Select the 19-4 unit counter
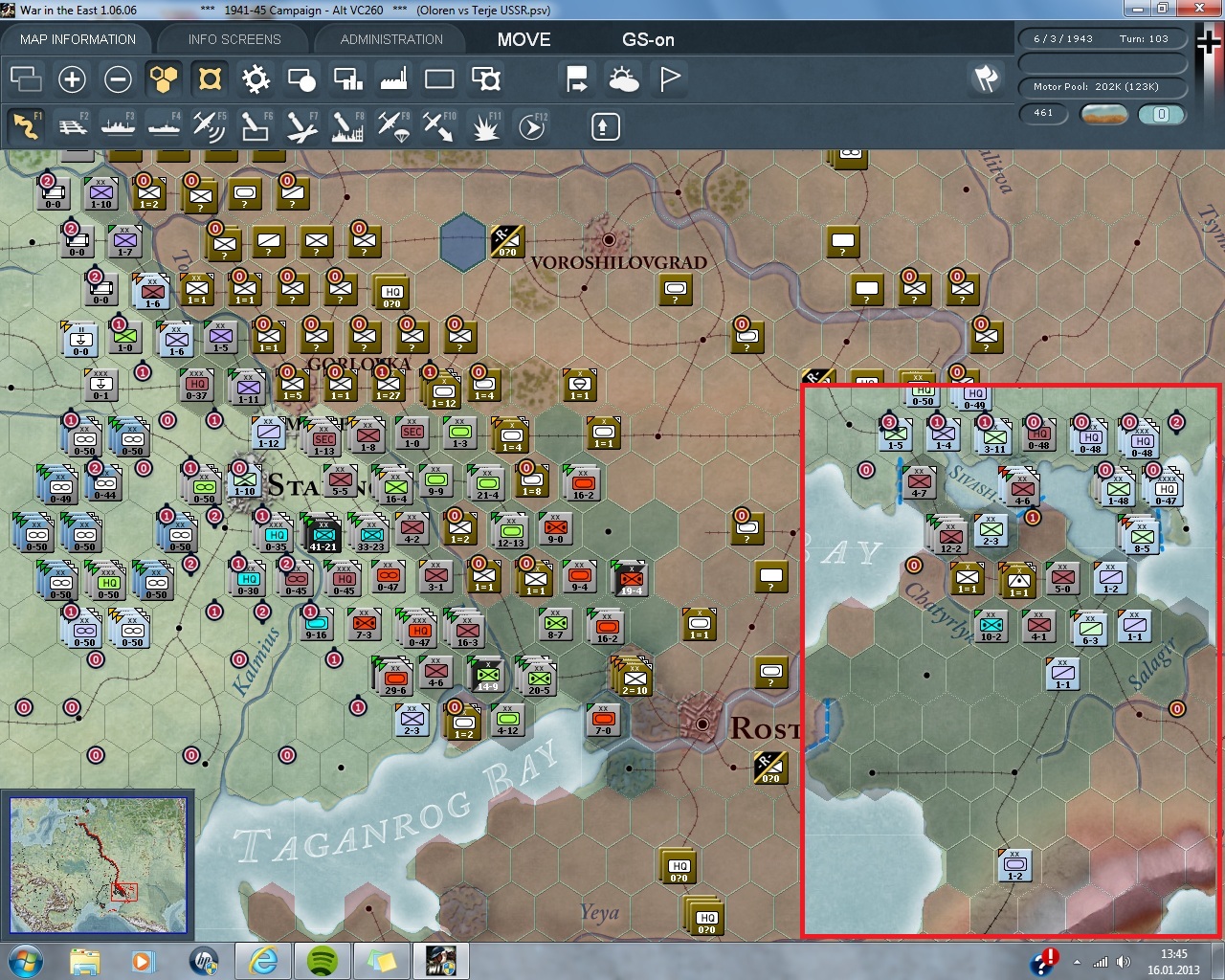 coord(630,579)
